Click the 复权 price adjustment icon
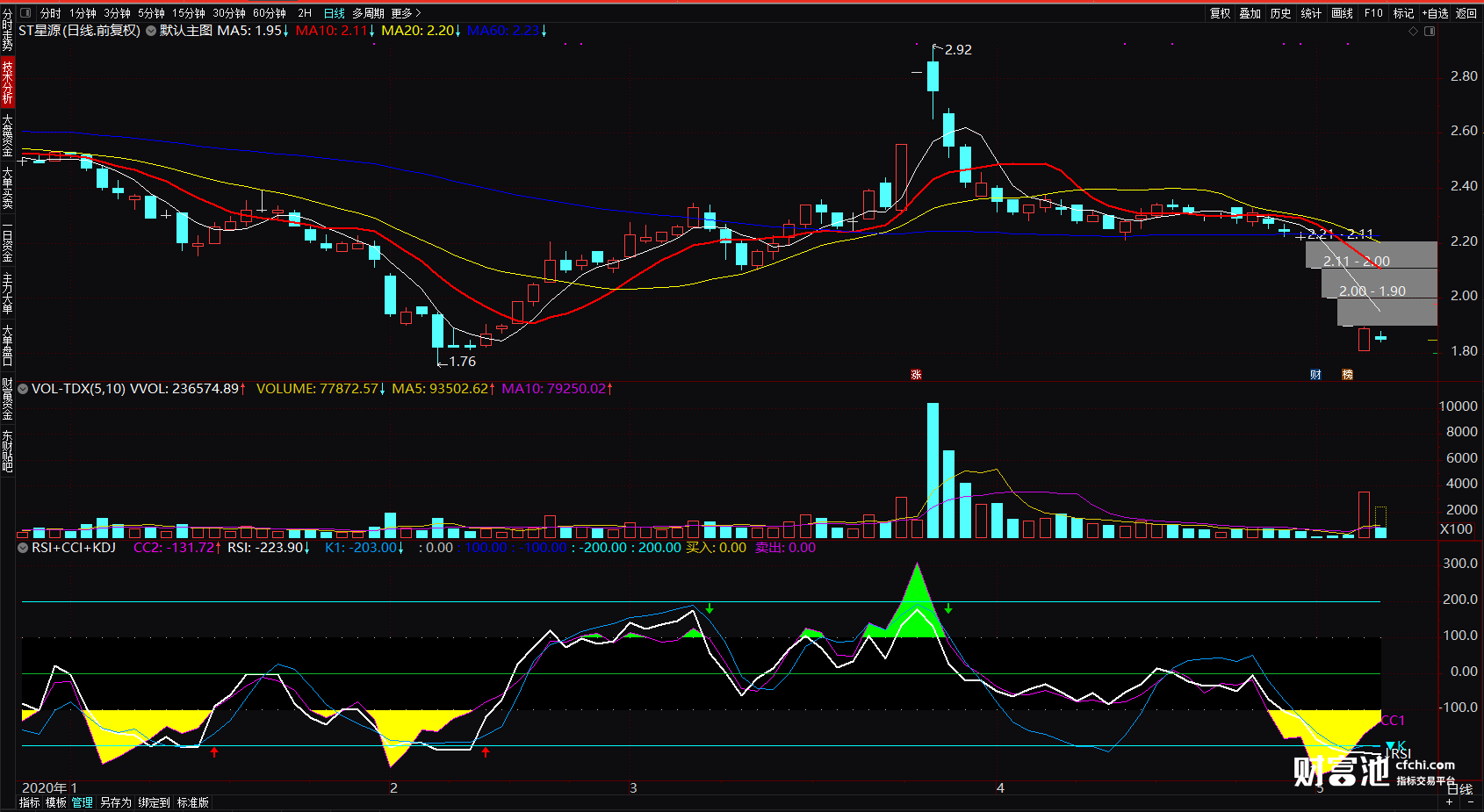The image size is (1484, 812). [x=1220, y=13]
